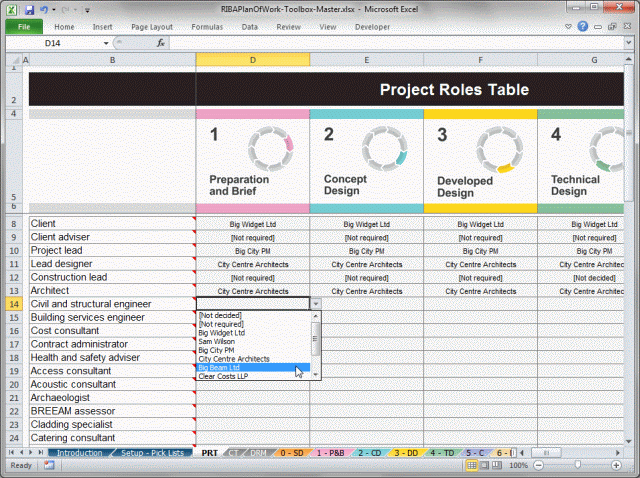This screenshot has width=640, height=478.
Task: Click the Redo icon in quick access toolbar
Action: (65, 9)
